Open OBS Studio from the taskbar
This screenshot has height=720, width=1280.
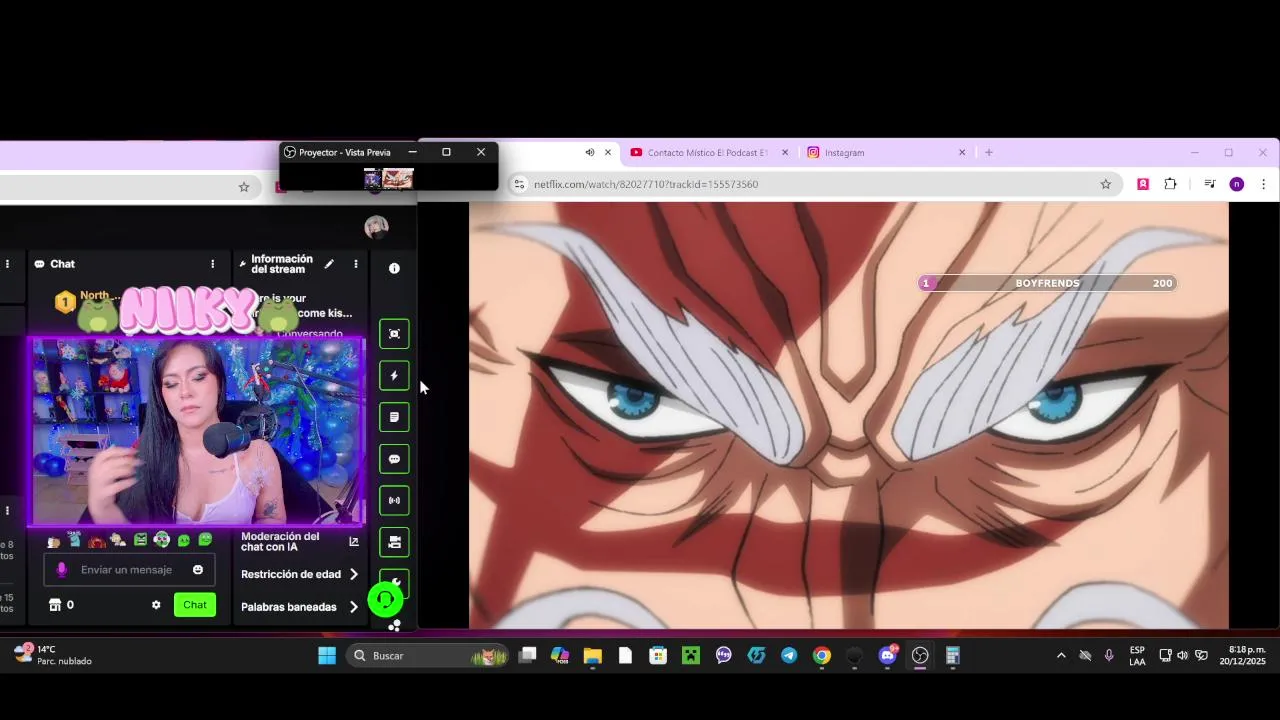(x=920, y=656)
